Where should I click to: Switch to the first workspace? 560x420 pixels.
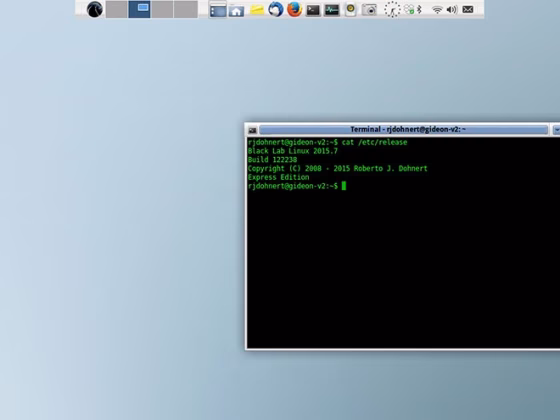click(x=116, y=9)
